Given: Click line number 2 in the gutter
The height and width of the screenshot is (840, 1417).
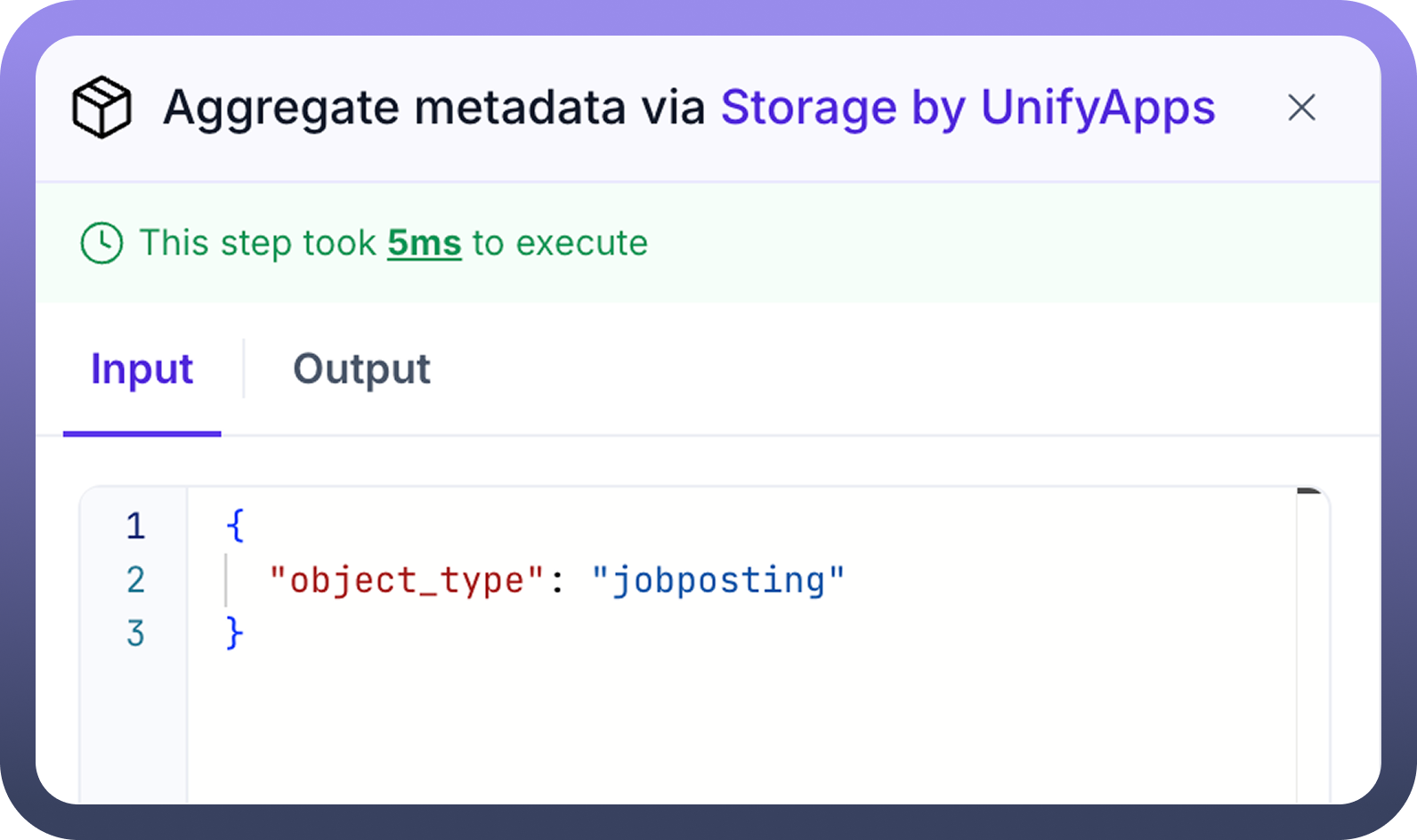Looking at the screenshot, I should [135, 580].
